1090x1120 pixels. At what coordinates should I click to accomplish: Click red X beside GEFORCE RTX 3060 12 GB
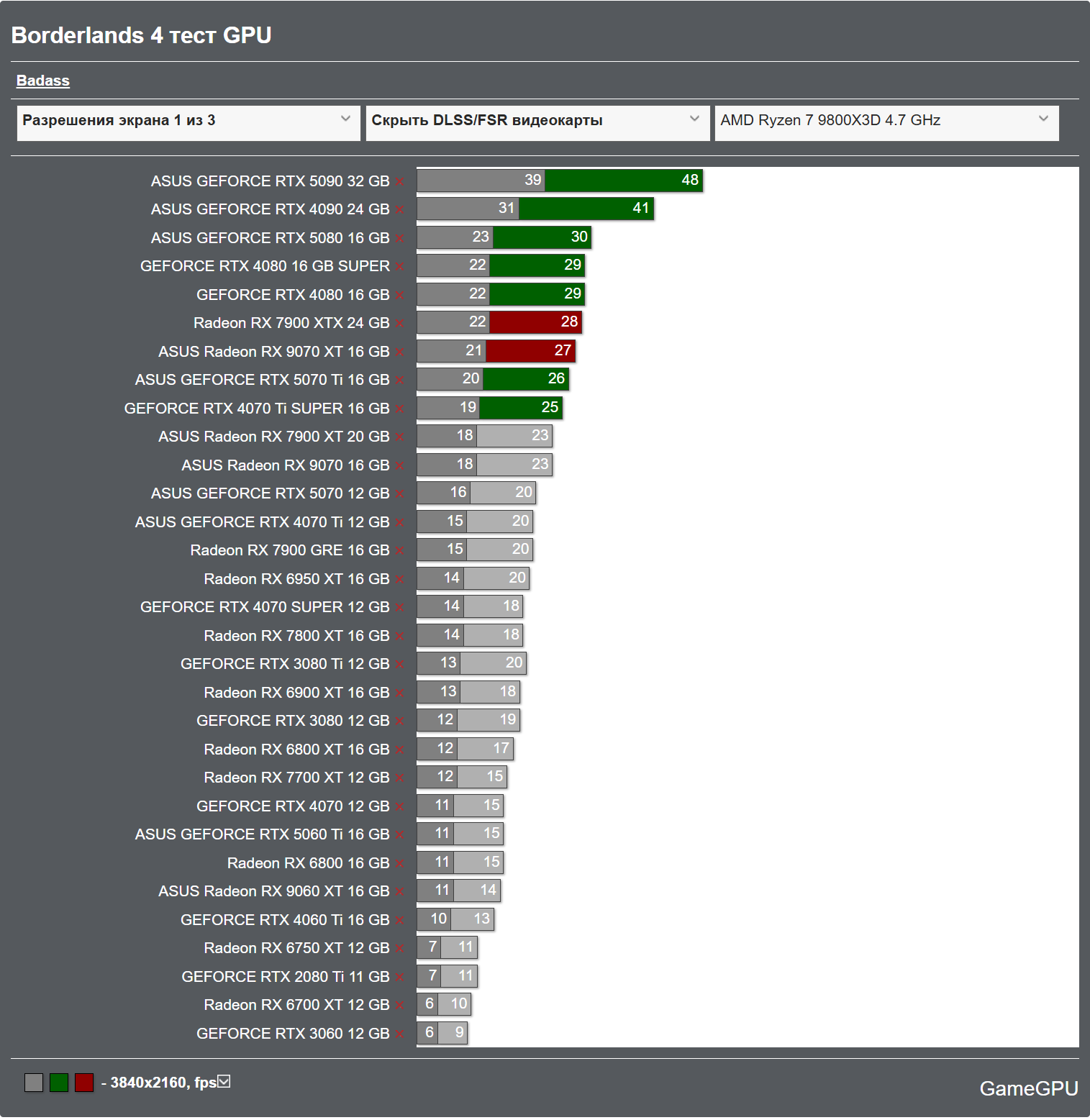[399, 1034]
